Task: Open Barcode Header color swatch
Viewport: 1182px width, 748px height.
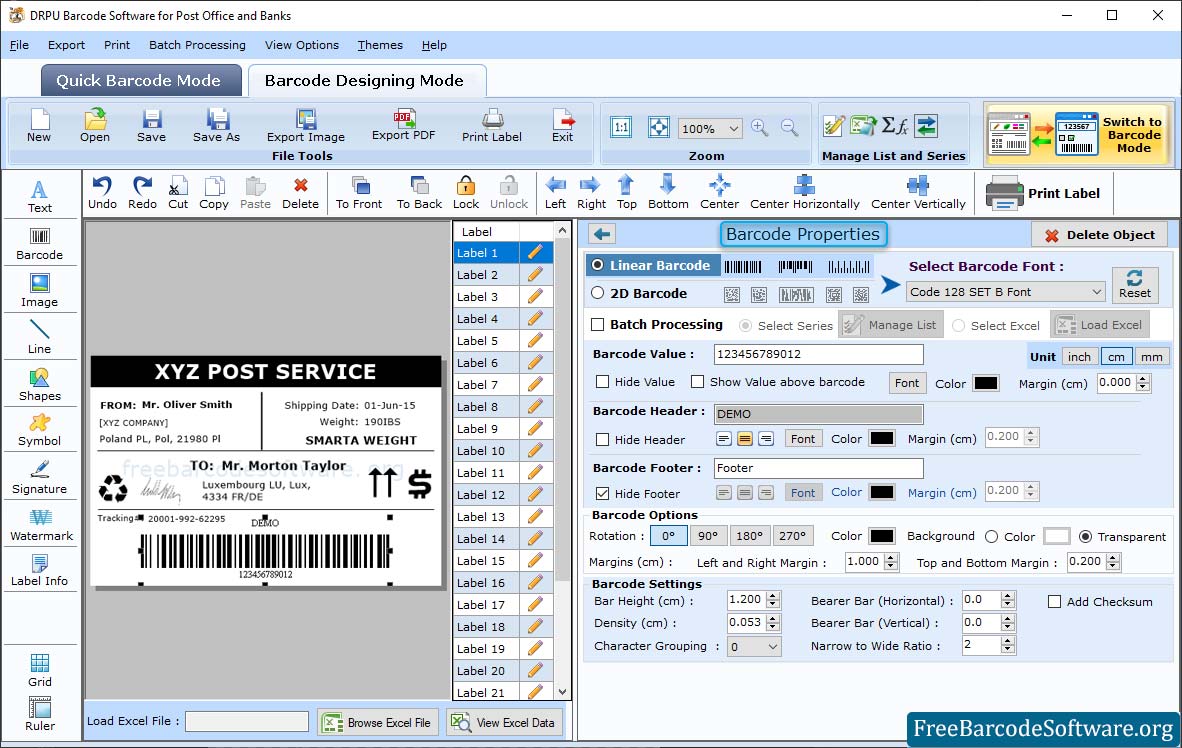Action: (882, 438)
